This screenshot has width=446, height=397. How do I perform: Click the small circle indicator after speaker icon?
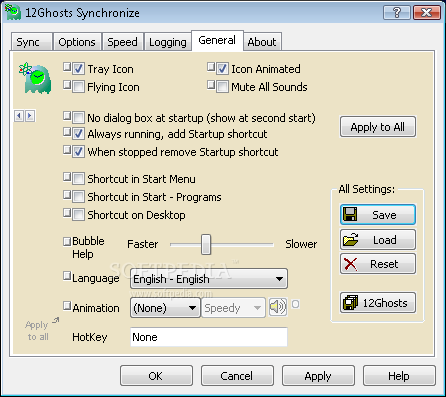tap(295, 304)
